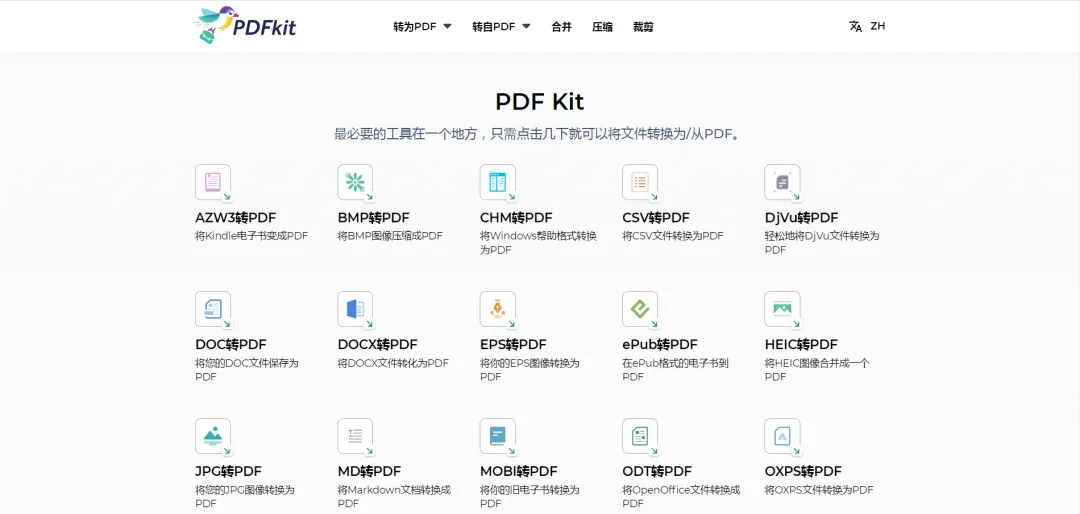Follow the HEIC转PDF title link

point(801,345)
